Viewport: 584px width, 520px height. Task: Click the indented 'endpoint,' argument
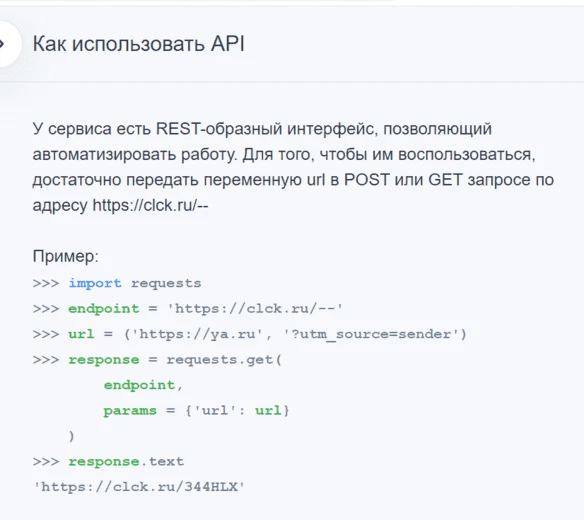click(143, 385)
